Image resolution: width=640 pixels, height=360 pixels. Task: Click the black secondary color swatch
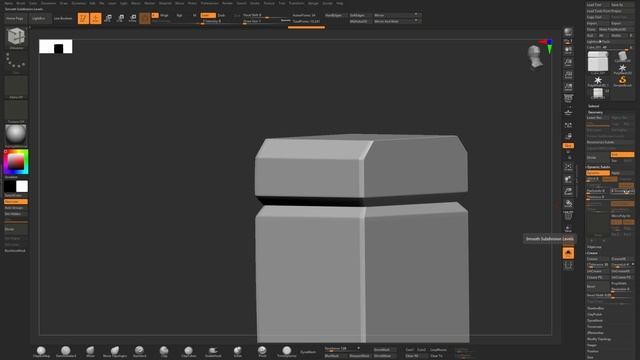(x=10, y=187)
